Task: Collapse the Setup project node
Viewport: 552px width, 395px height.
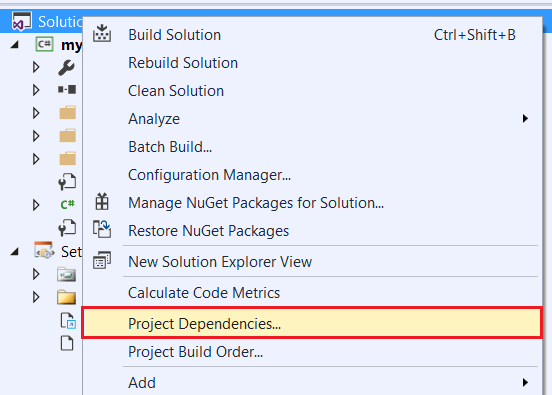Action: point(14,251)
